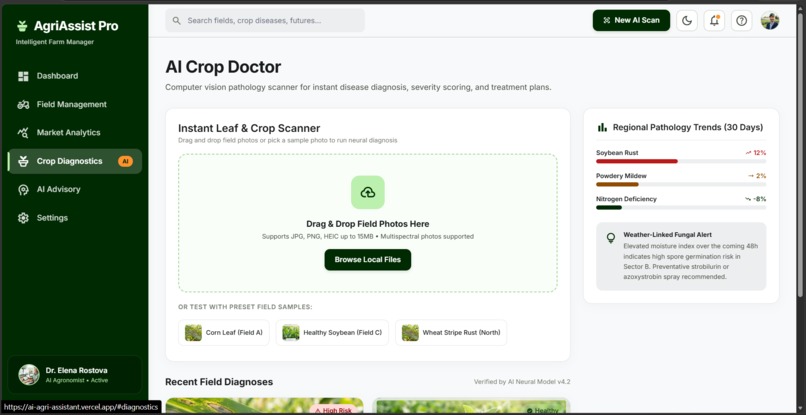The width and height of the screenshot is (806, 415).
Task: Click the 'AI Crop Doctor' page title
Action: [223, 67]
